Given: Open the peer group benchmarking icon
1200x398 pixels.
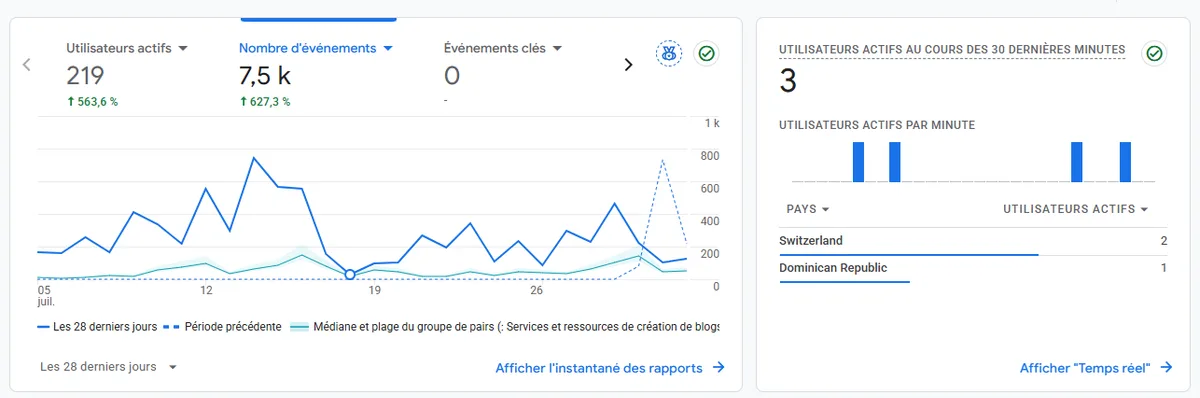Looking at the screenshot, I should coord(668,54).
